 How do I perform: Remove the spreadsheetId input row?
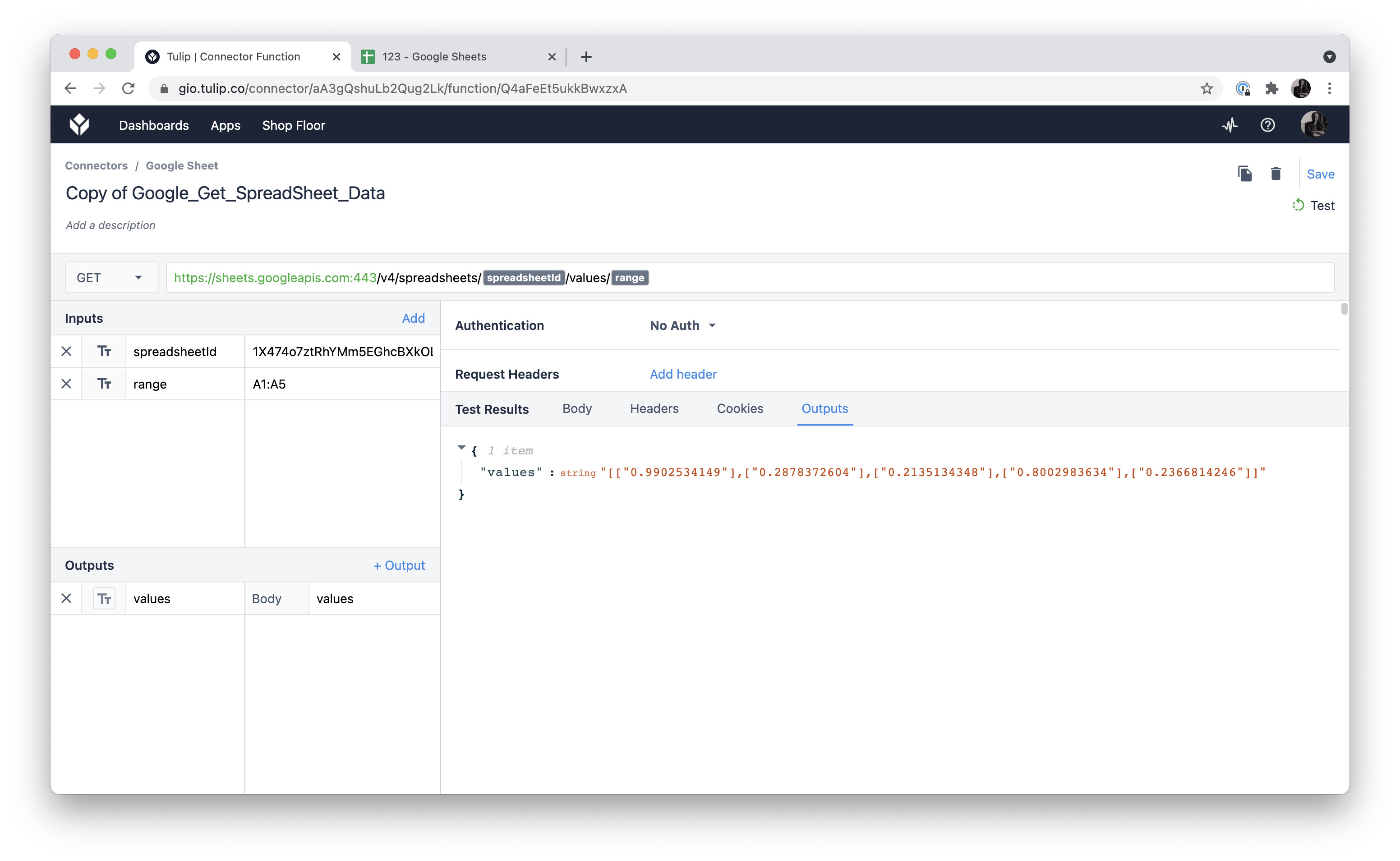click(x=67, y=351)
